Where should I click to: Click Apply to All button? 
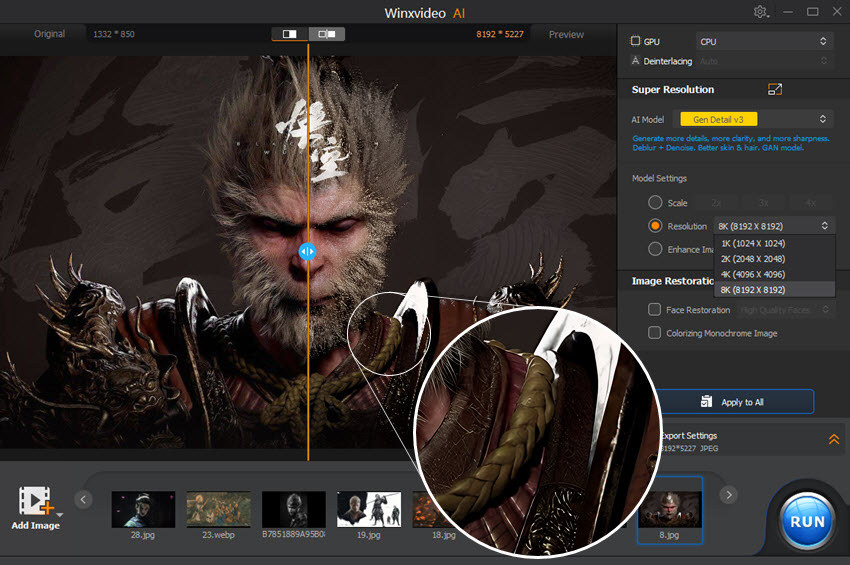click(x=737, y=402)
